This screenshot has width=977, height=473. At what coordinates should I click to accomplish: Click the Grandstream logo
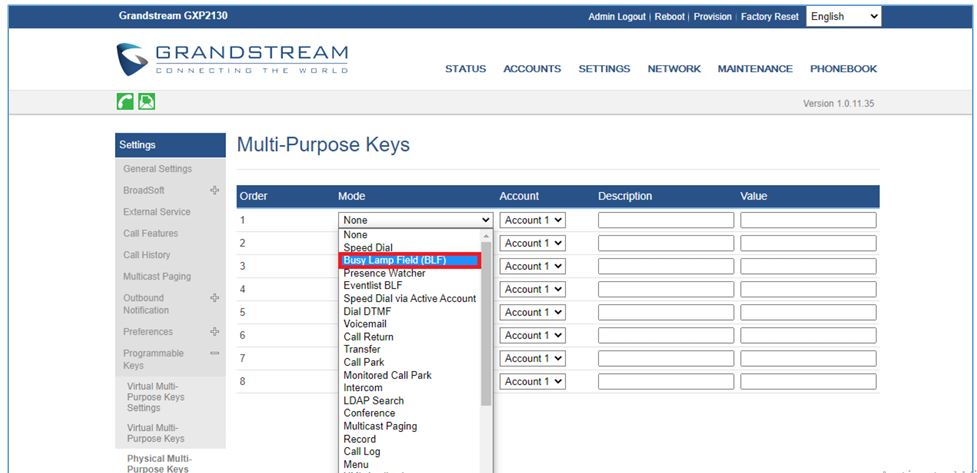pos(231,58)
